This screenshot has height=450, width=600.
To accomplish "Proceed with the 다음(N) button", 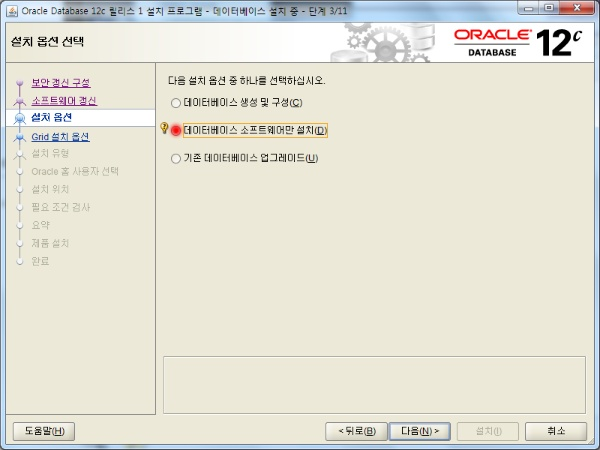I will 420,431.
